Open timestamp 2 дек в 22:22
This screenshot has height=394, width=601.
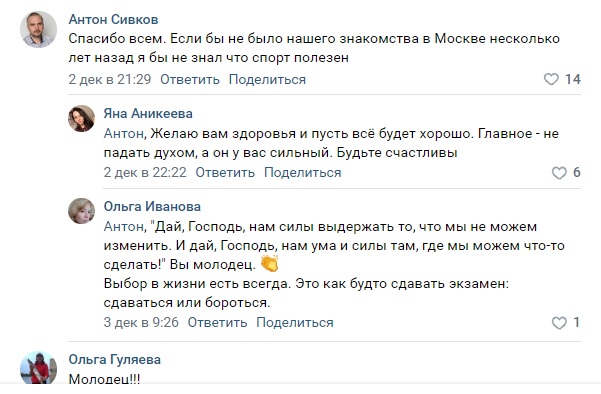tap(145, 172)
